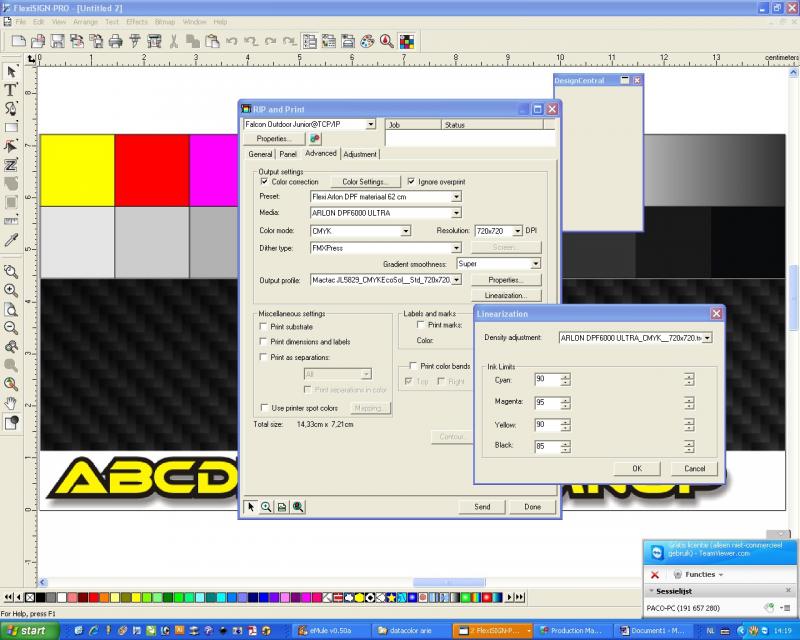Open the Gradient smoothness dropdown
The height and width of the screenshot is (640, 800).
click(535, 264)
